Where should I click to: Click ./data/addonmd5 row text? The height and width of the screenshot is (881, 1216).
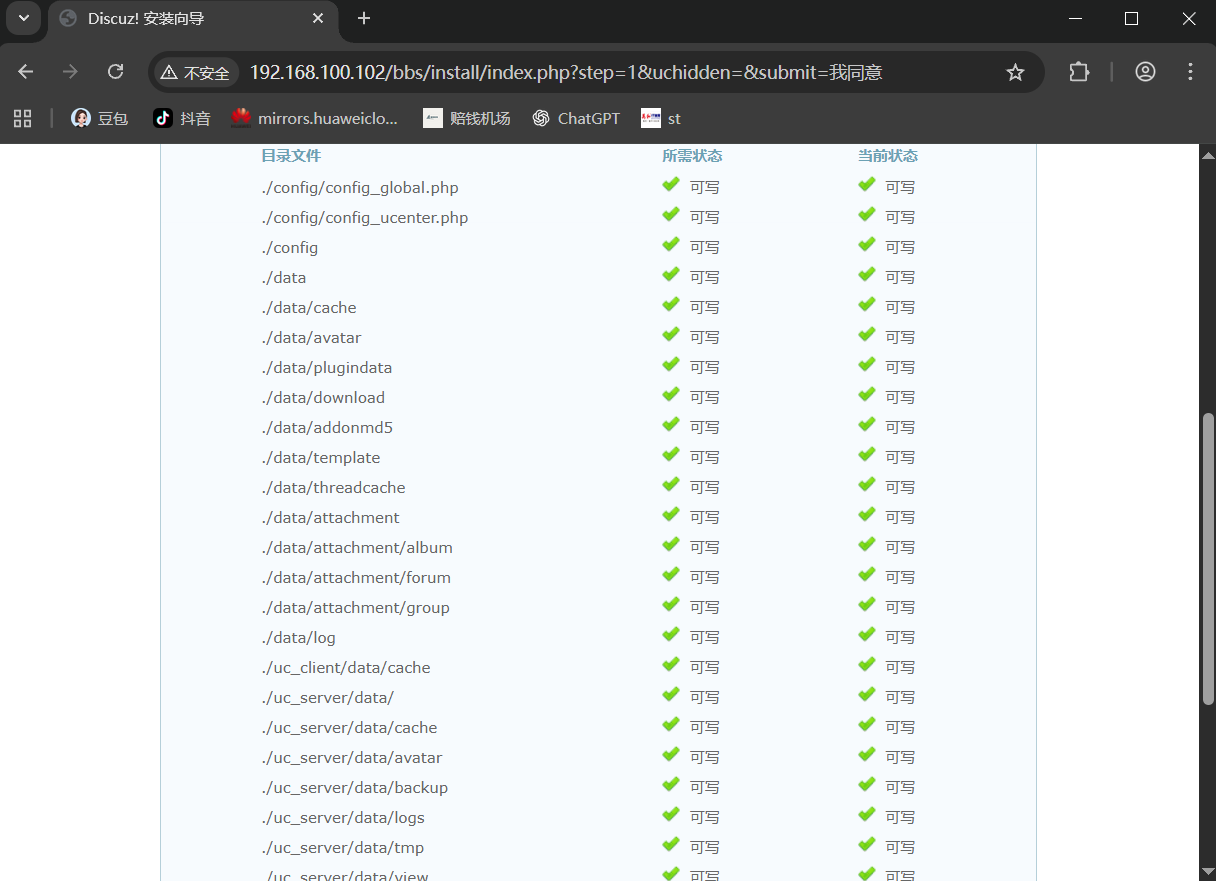tap(327, 427)
